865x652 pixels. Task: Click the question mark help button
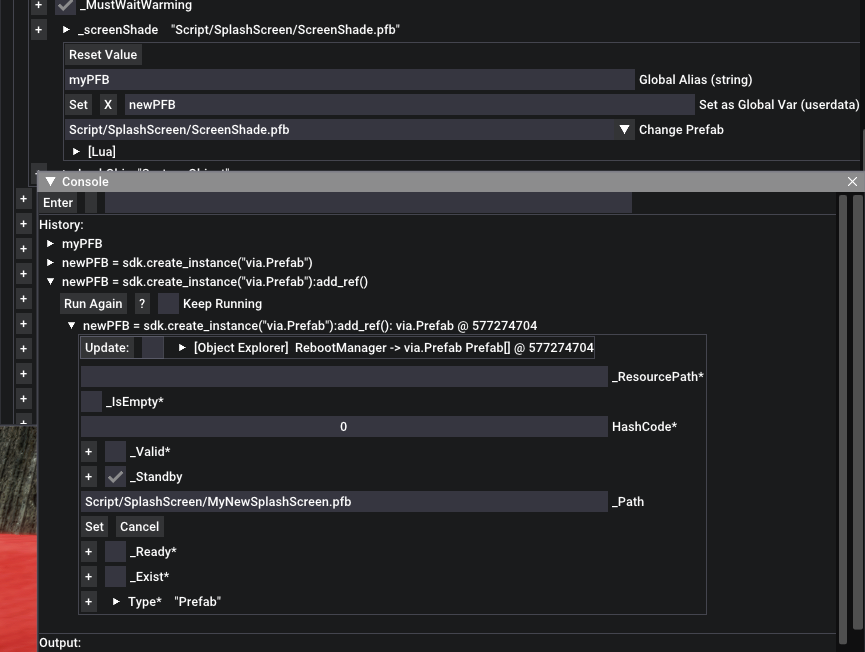[x=142, y=304]
